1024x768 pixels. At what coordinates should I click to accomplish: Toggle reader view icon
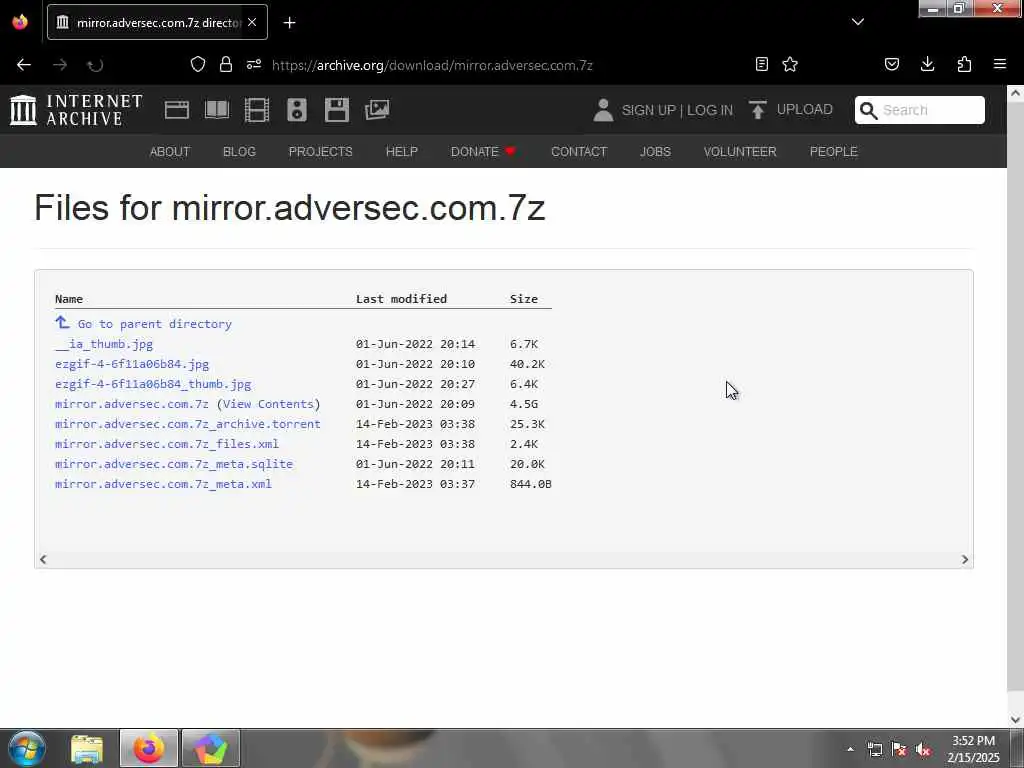coord(761,64)
